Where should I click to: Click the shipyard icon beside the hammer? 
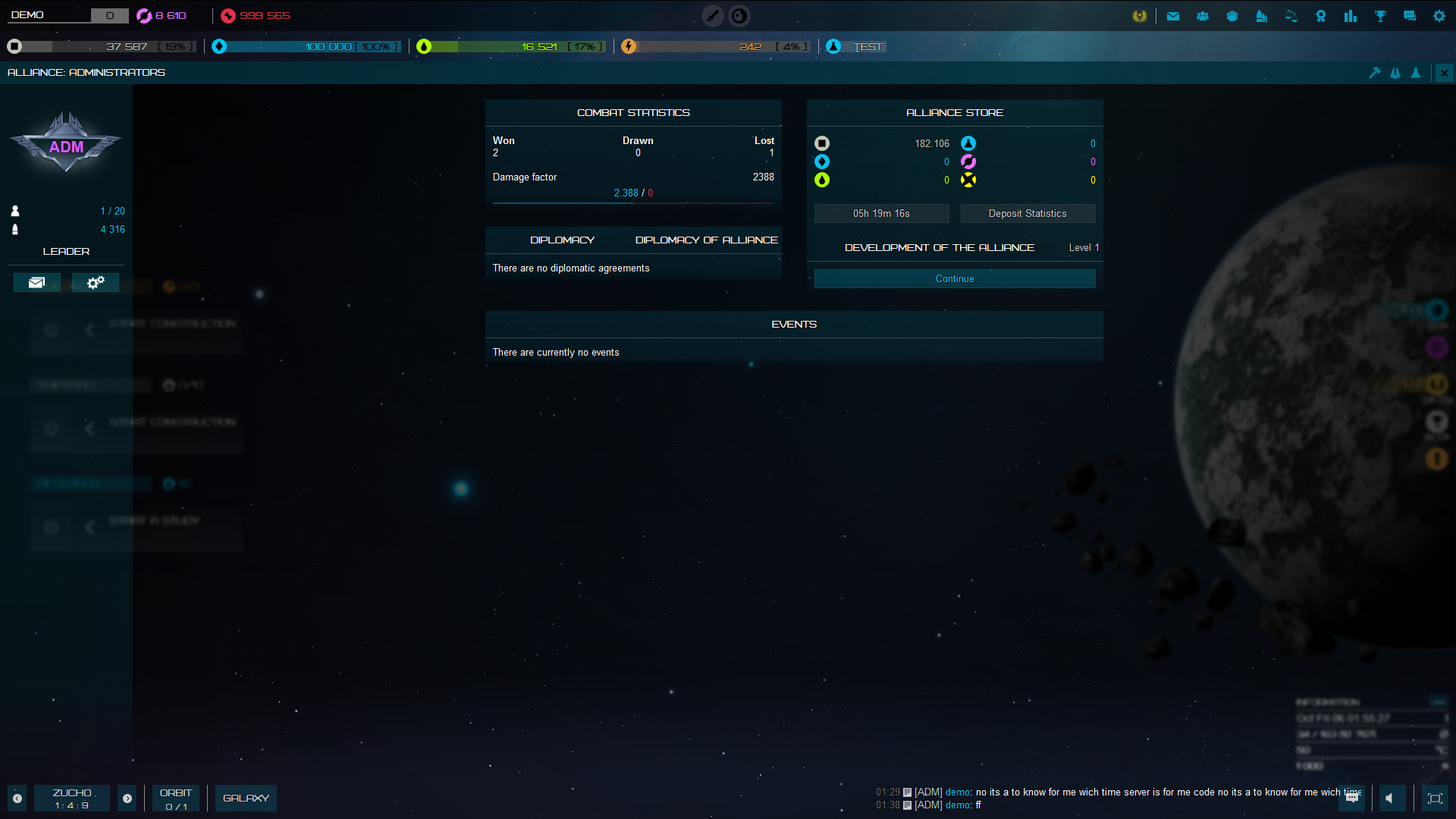tap(1395, 73)
